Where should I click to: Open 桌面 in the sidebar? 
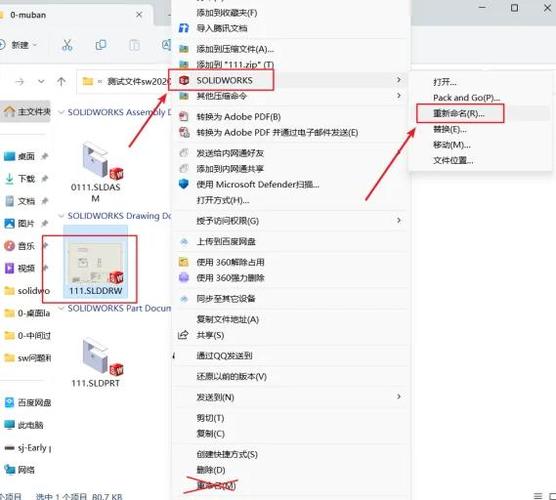pos(25,156)
